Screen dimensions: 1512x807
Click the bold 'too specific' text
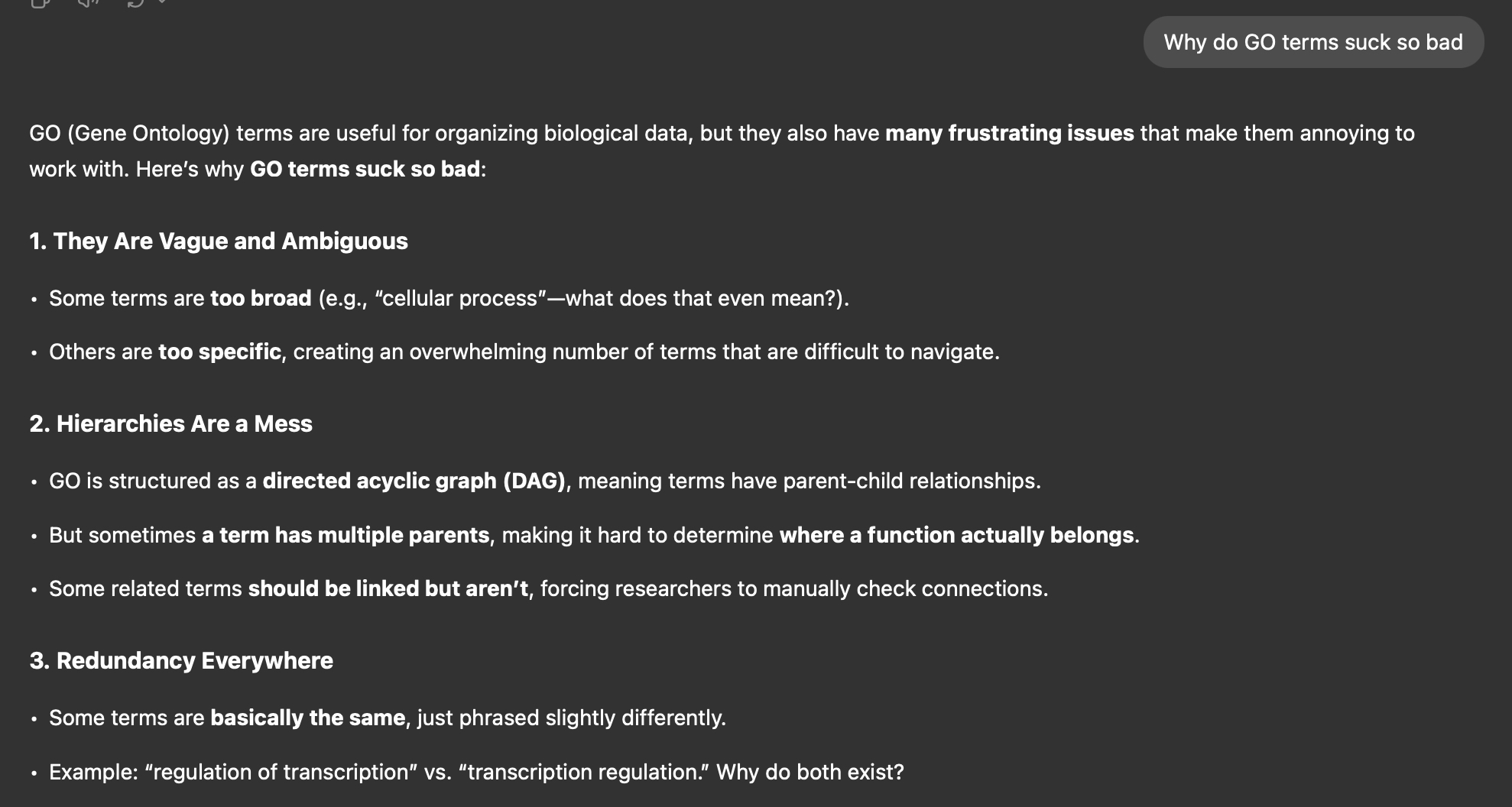tap(219, 352)
